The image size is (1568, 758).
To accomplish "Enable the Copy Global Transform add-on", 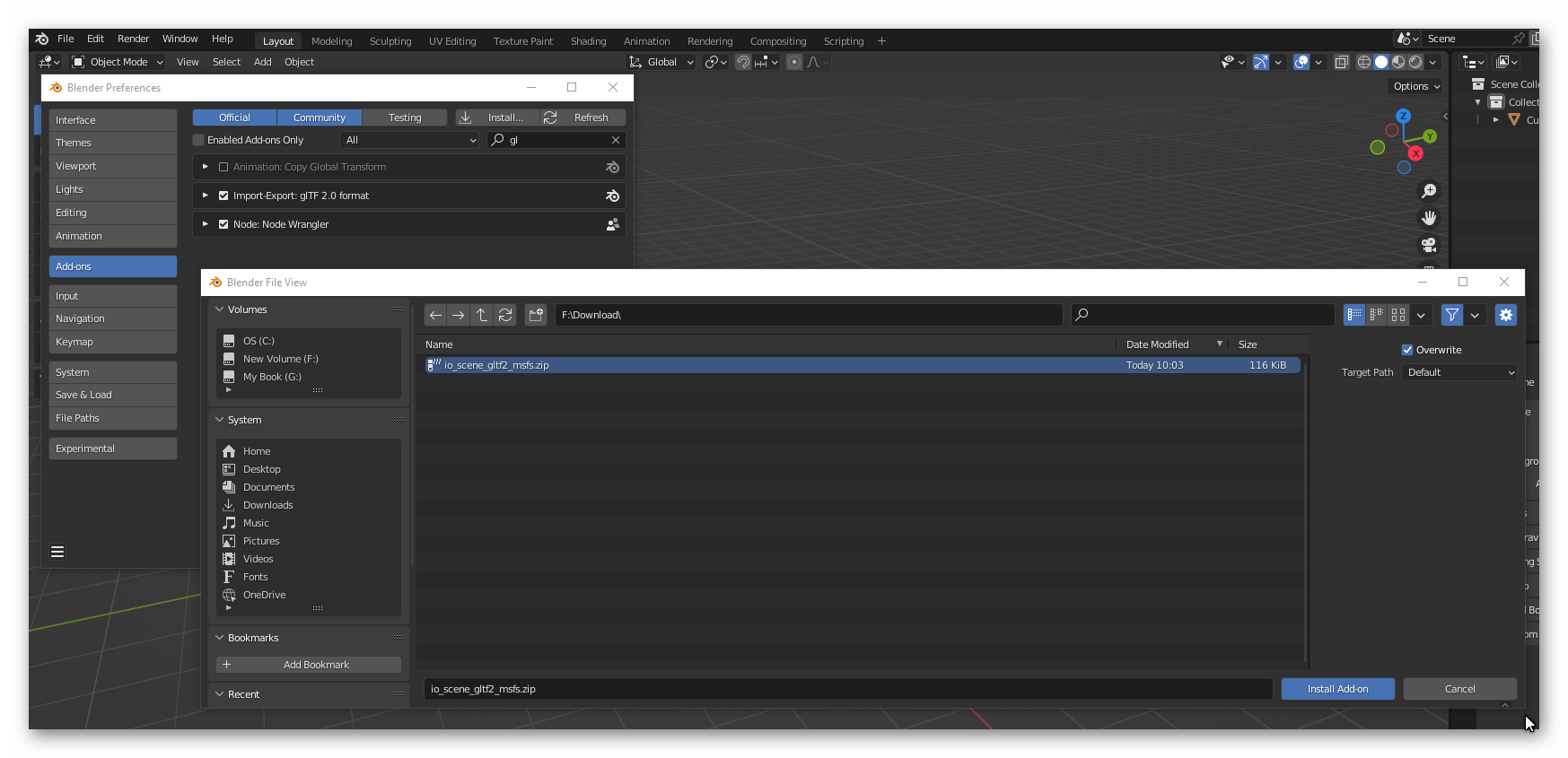I will (223, 167).
